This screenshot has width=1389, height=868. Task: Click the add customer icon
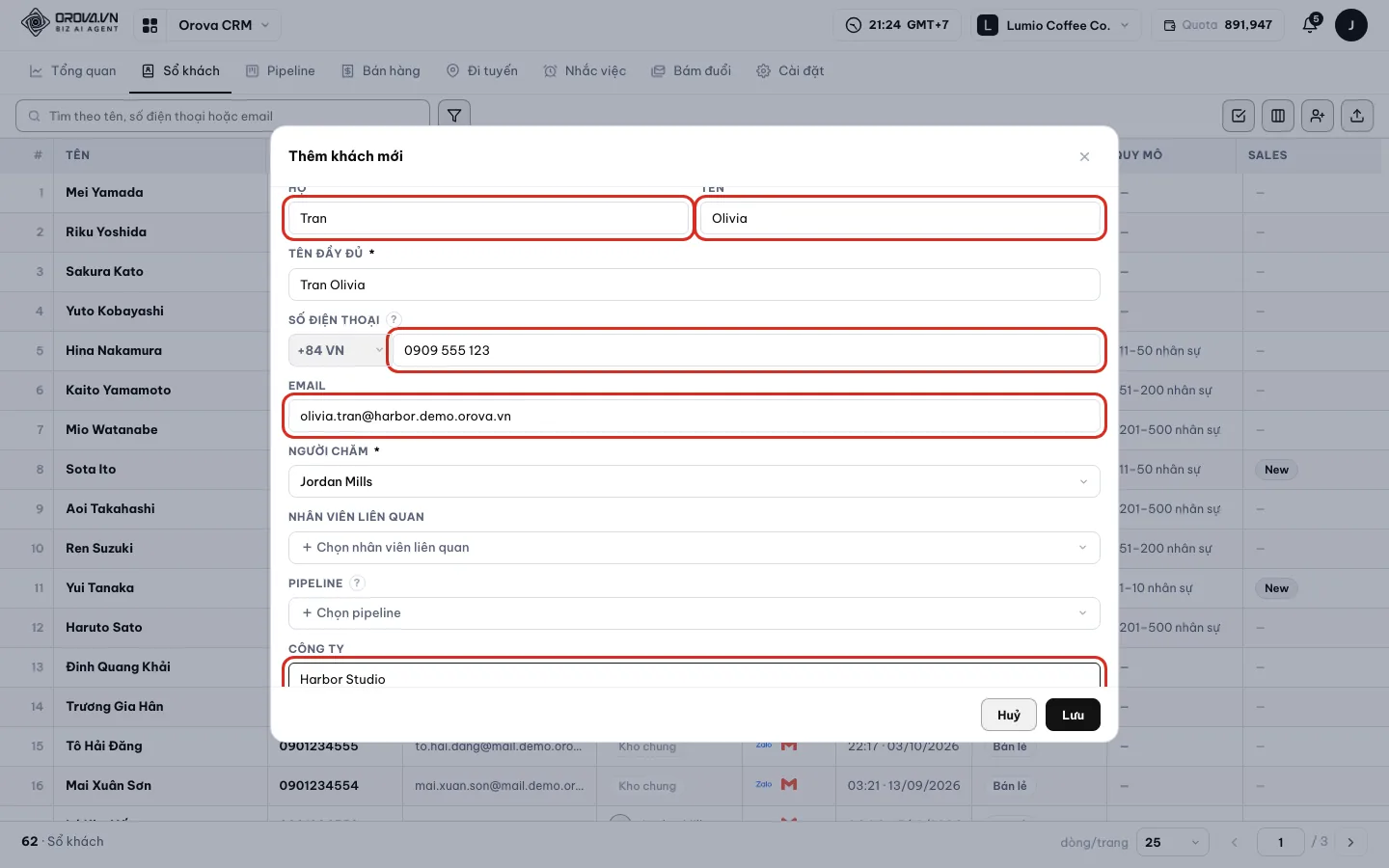[x=1318, y=116]
